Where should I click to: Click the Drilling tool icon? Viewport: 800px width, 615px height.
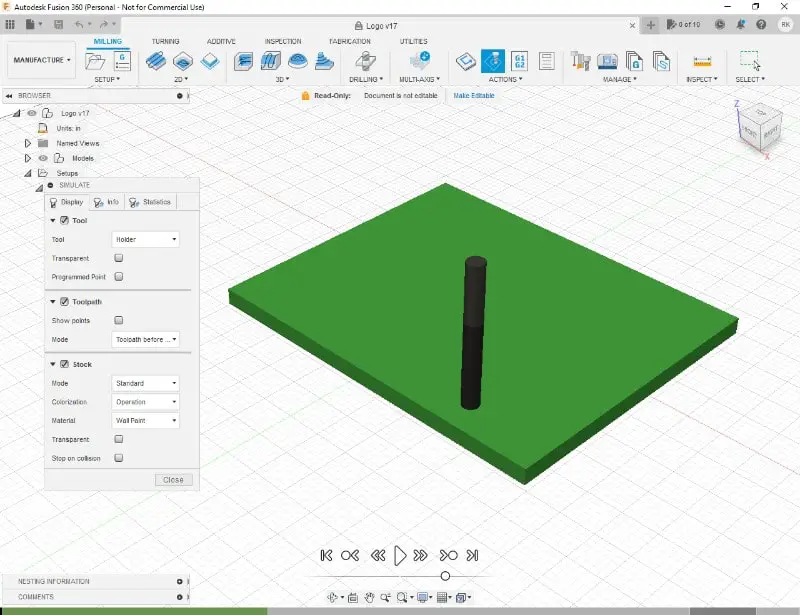(x=365, y=61)
